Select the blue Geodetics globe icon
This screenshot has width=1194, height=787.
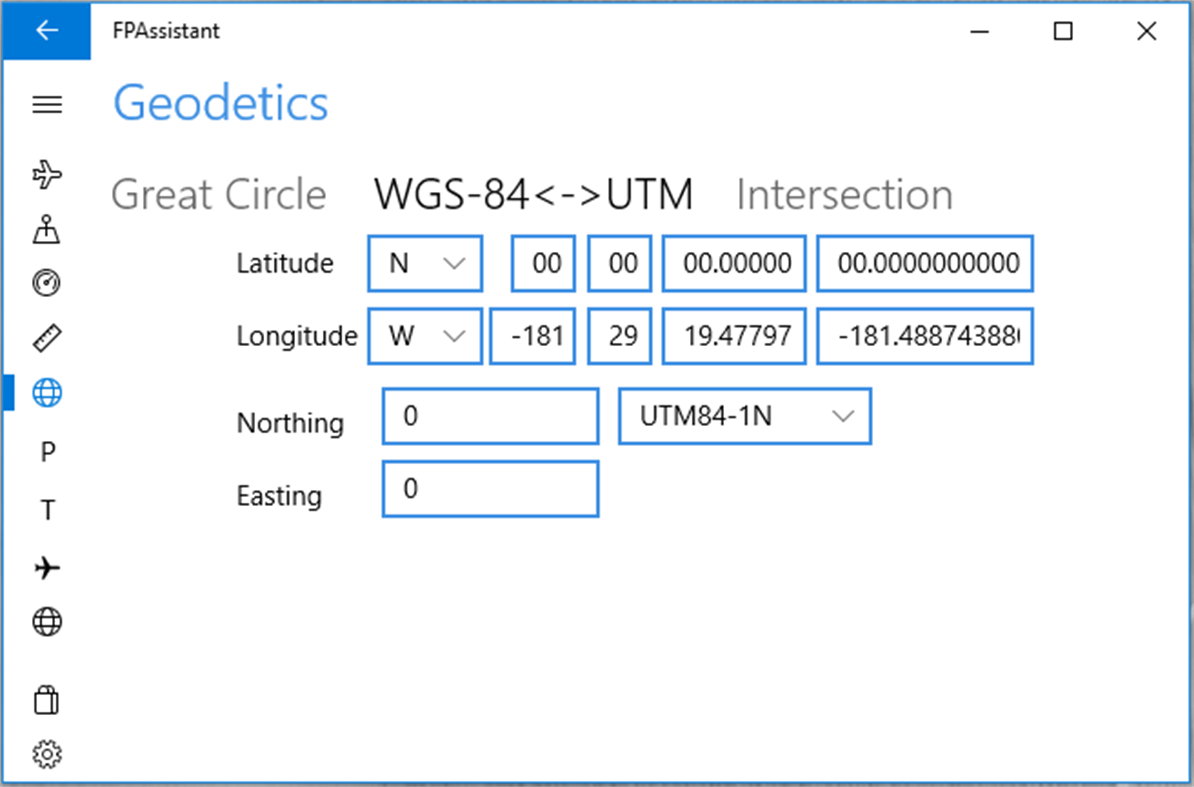(x=46, y=393)
